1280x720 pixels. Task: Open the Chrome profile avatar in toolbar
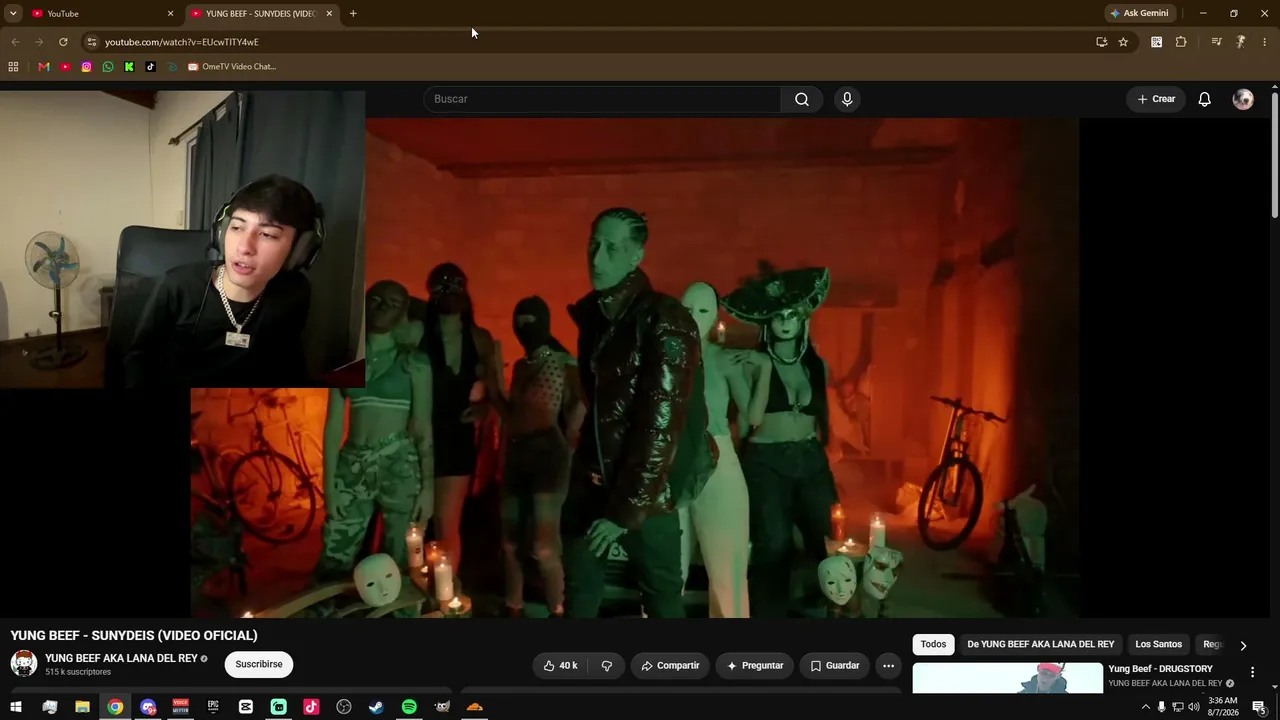tap(1240, 42)
